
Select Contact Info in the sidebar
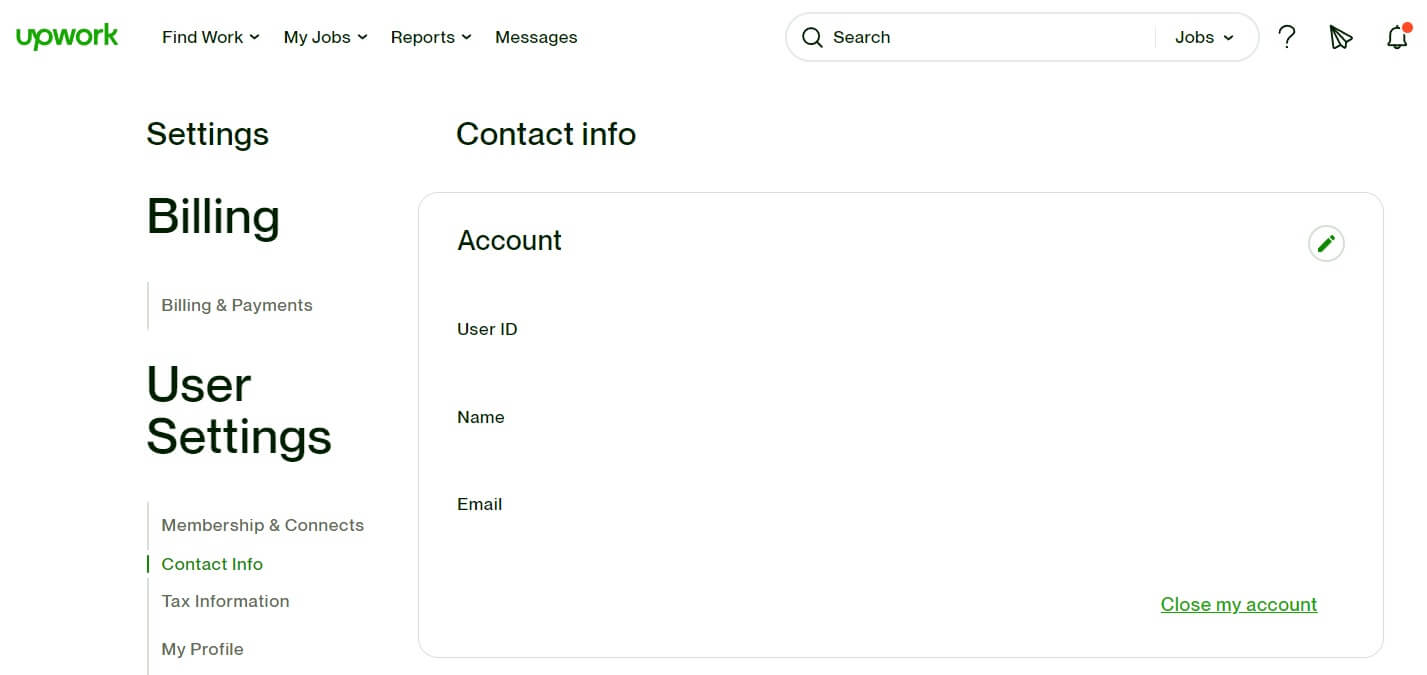tap(211, 564)
